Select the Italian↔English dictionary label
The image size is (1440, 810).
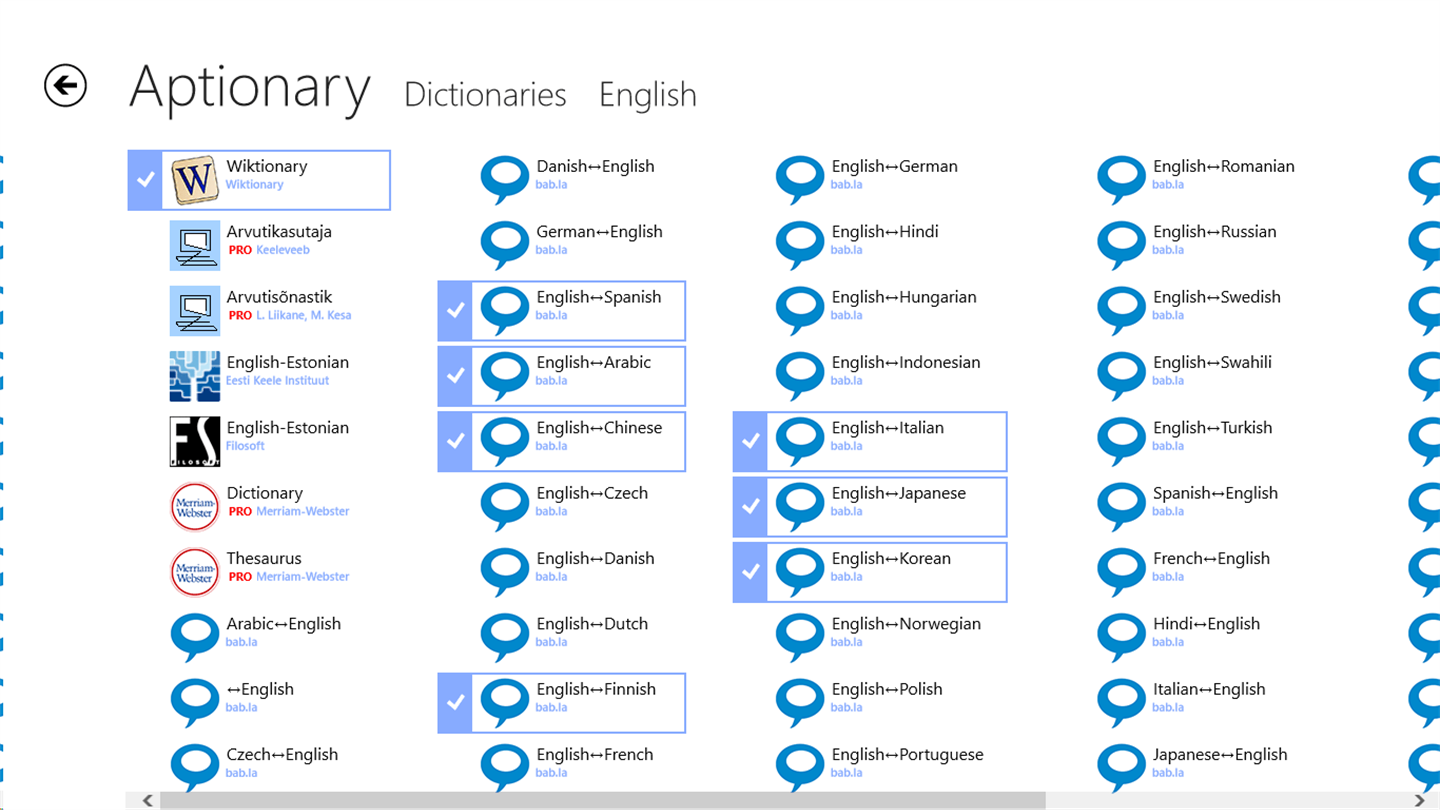(1209, 689)
